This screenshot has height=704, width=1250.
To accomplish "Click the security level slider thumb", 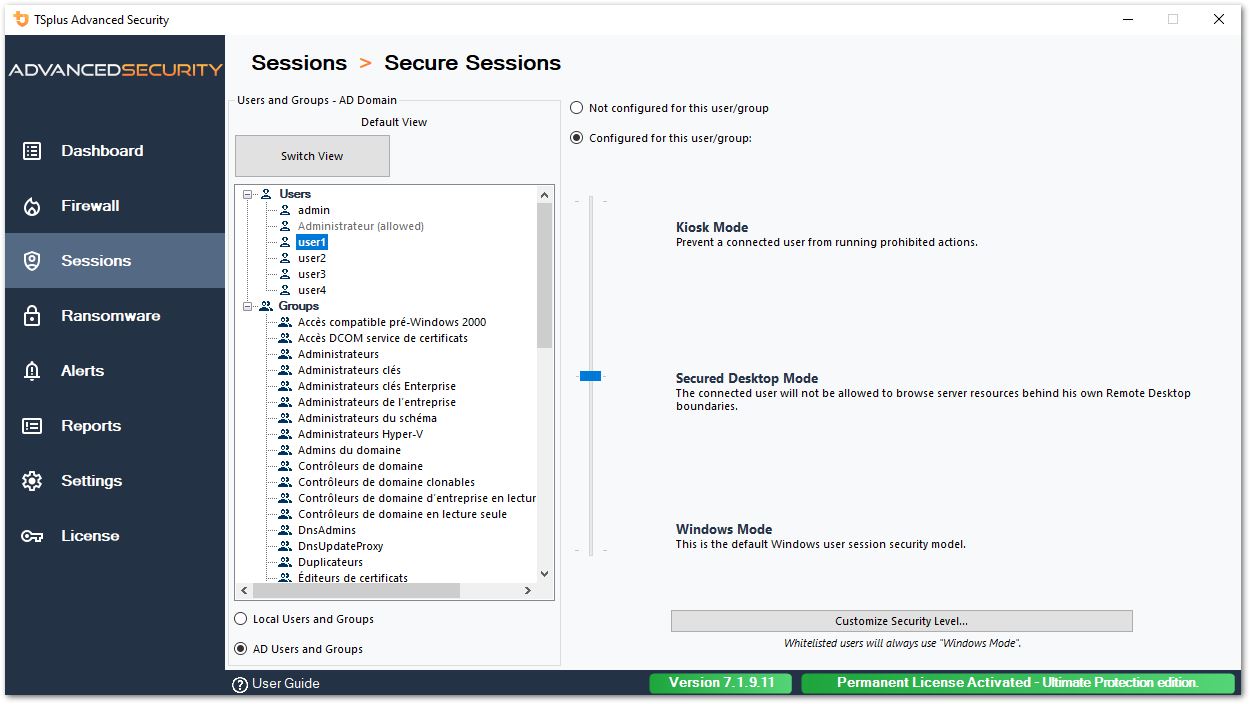I will 590,376.
